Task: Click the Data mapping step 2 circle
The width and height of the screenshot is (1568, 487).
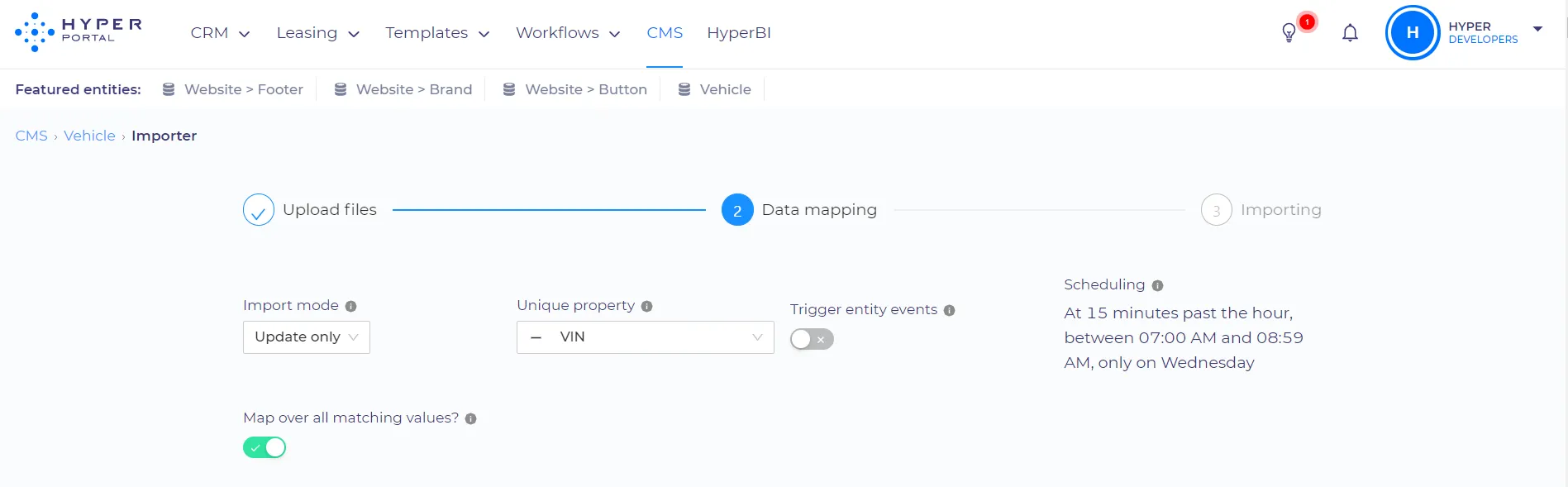Action: pyautogui.click(x=737, y=210)
